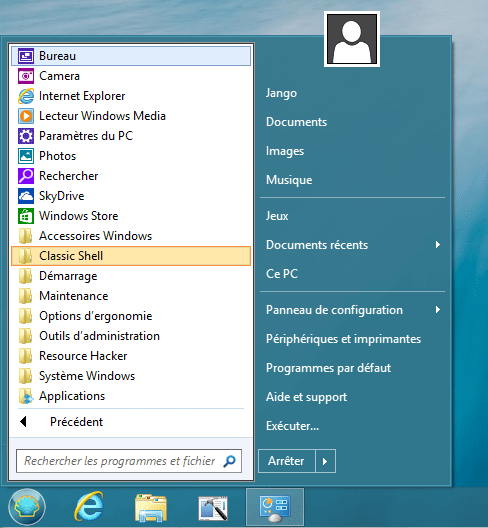
Task: Click the user account picture
Action: click(x=352, y=39)
